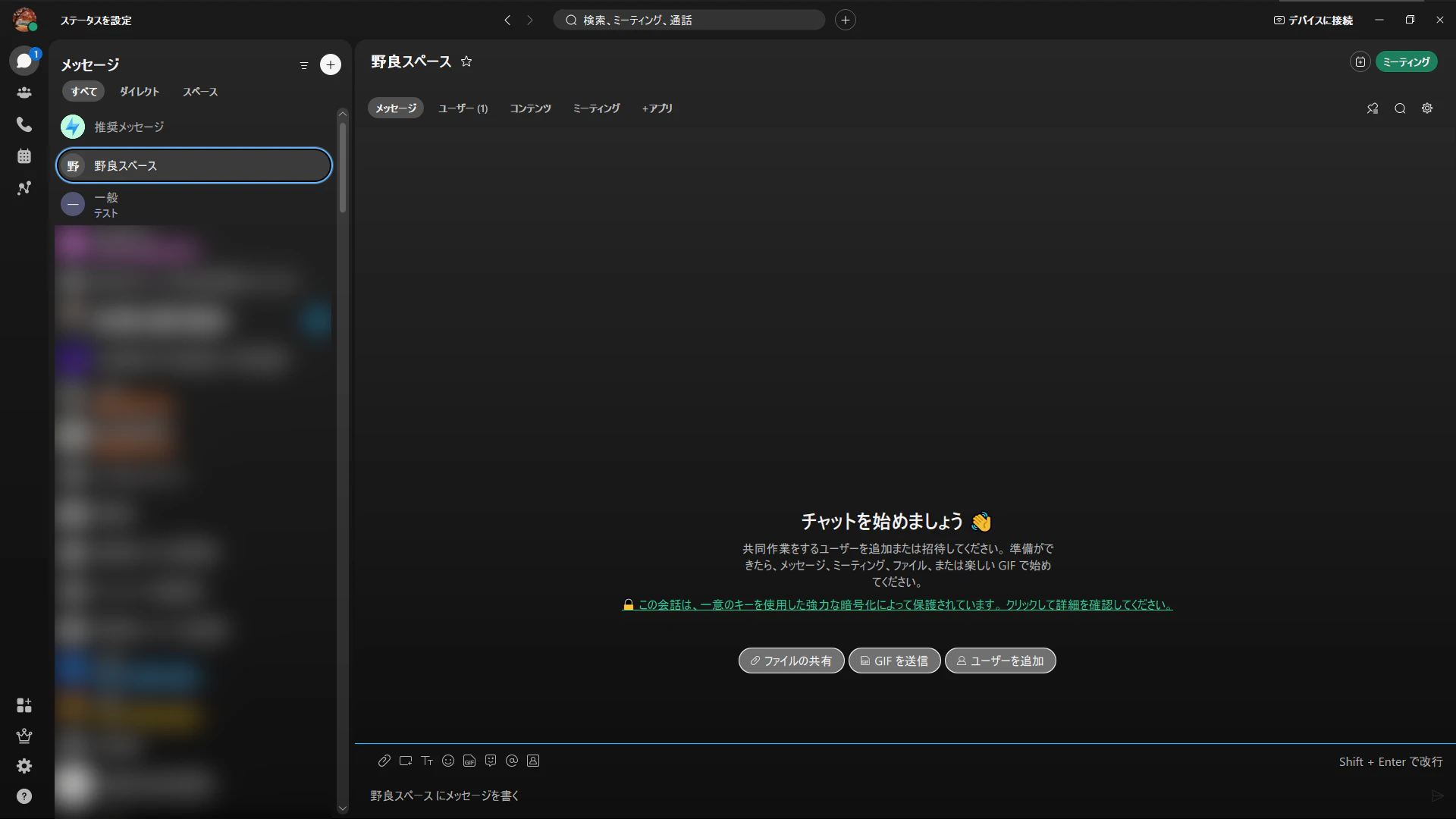Click the GIF を送信 button
This screenshot has height=819, width=1456.
pyautogui.click(x=894, y=661)
